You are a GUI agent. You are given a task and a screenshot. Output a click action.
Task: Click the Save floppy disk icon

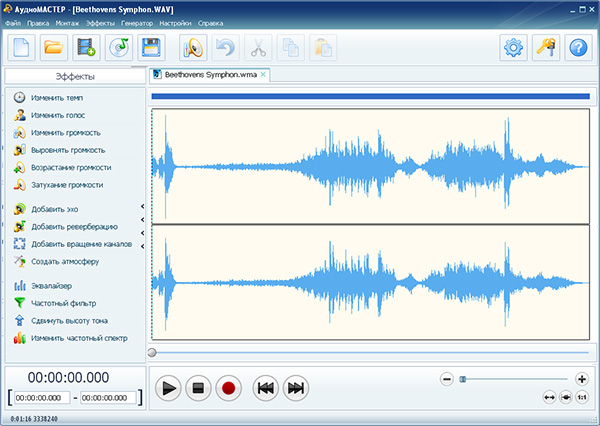[151, 46]
